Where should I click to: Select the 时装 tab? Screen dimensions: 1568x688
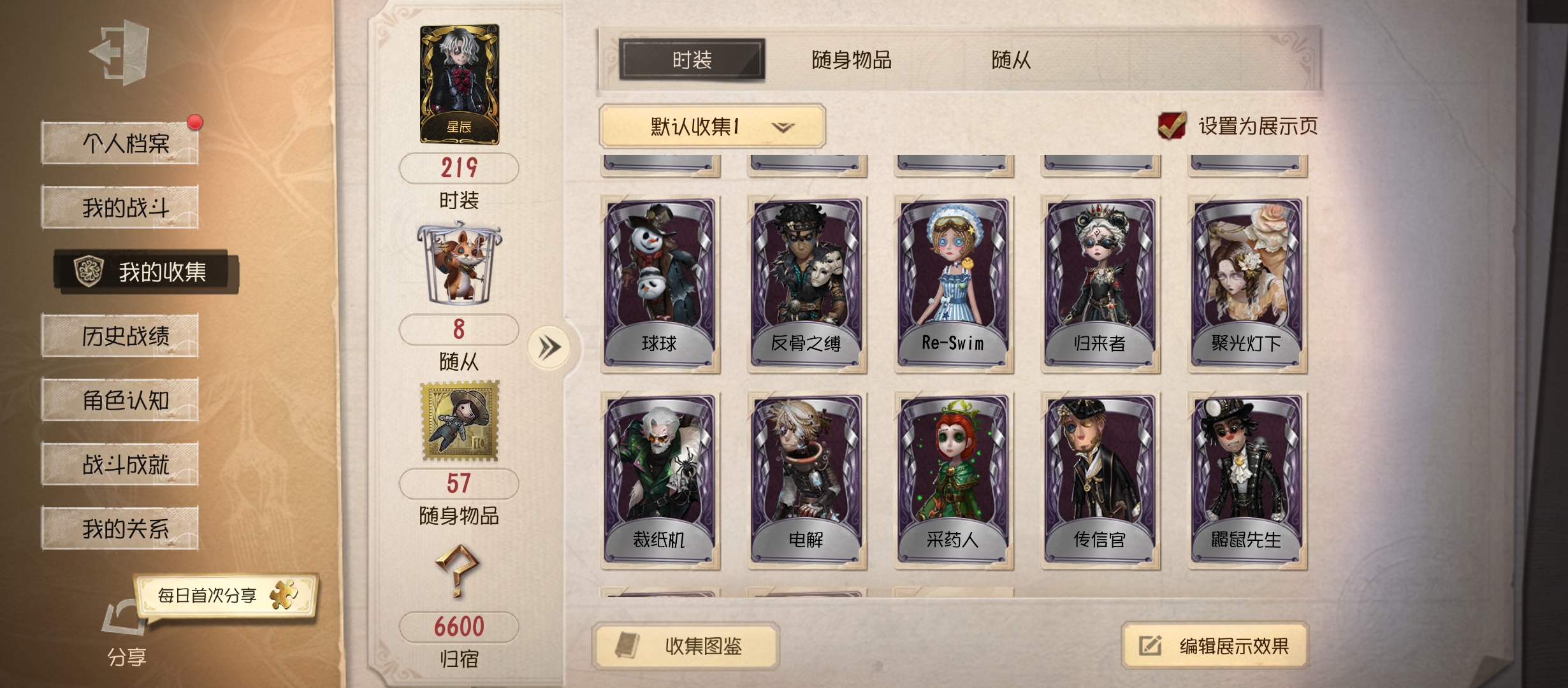(x=692, y=60)
